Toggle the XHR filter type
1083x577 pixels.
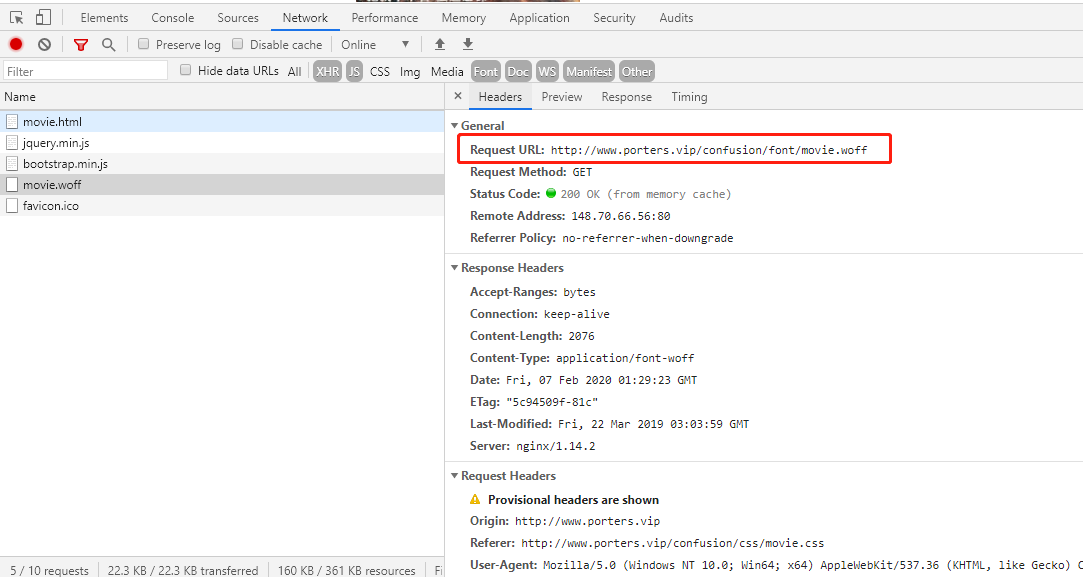(x=327, y=71)
